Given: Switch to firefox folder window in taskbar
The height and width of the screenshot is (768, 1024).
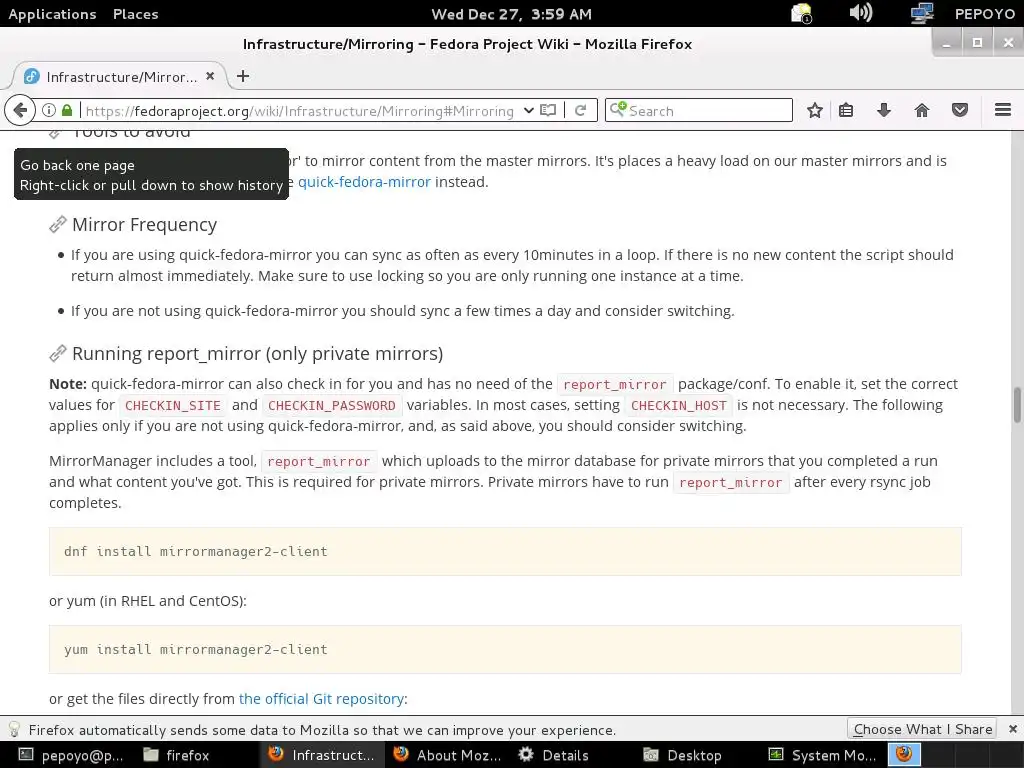Looking at the screenshot, I should click(176, 755).
